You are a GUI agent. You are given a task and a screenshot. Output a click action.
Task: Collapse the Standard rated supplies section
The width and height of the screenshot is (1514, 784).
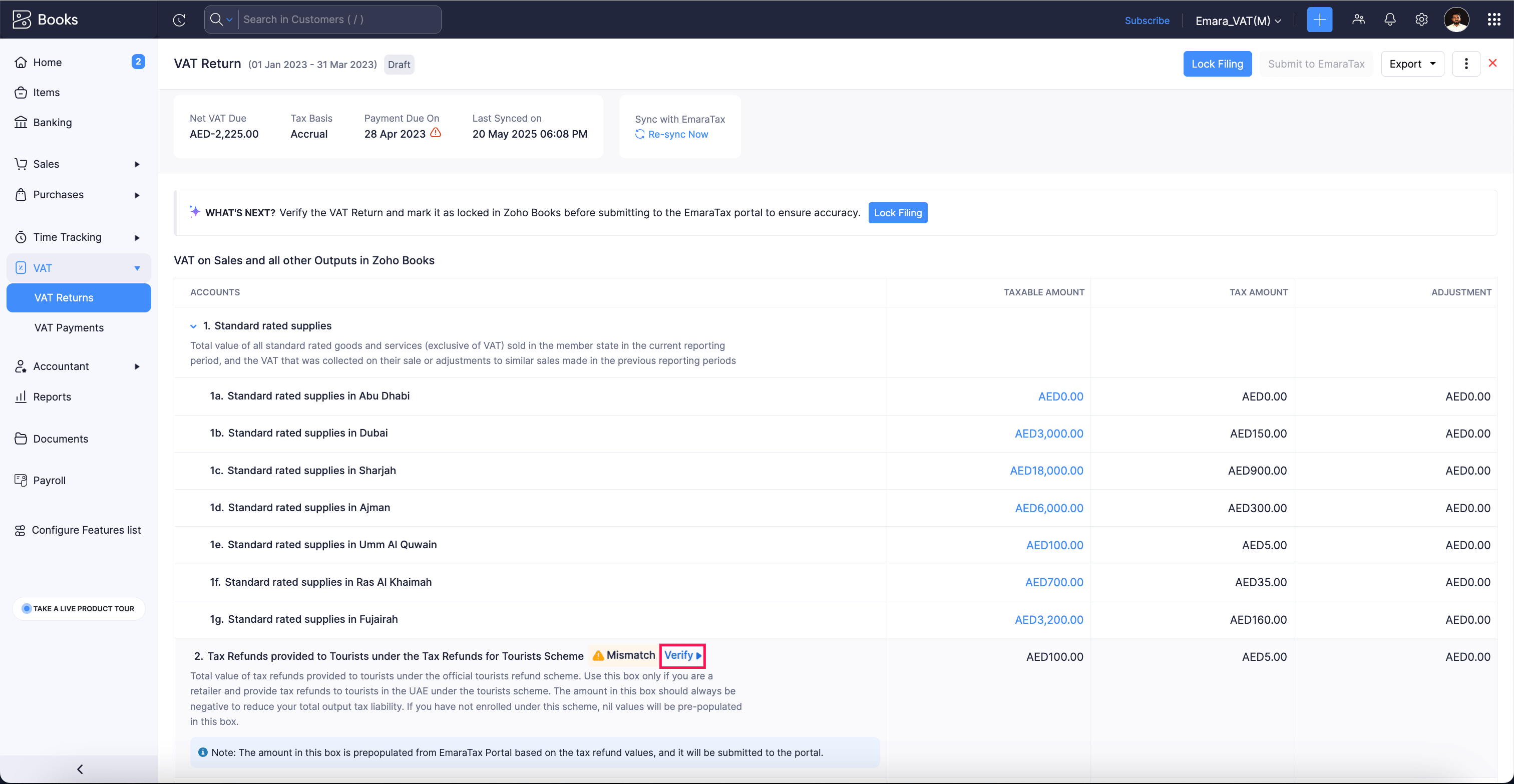pyautogui.click(x=193, y=326)
